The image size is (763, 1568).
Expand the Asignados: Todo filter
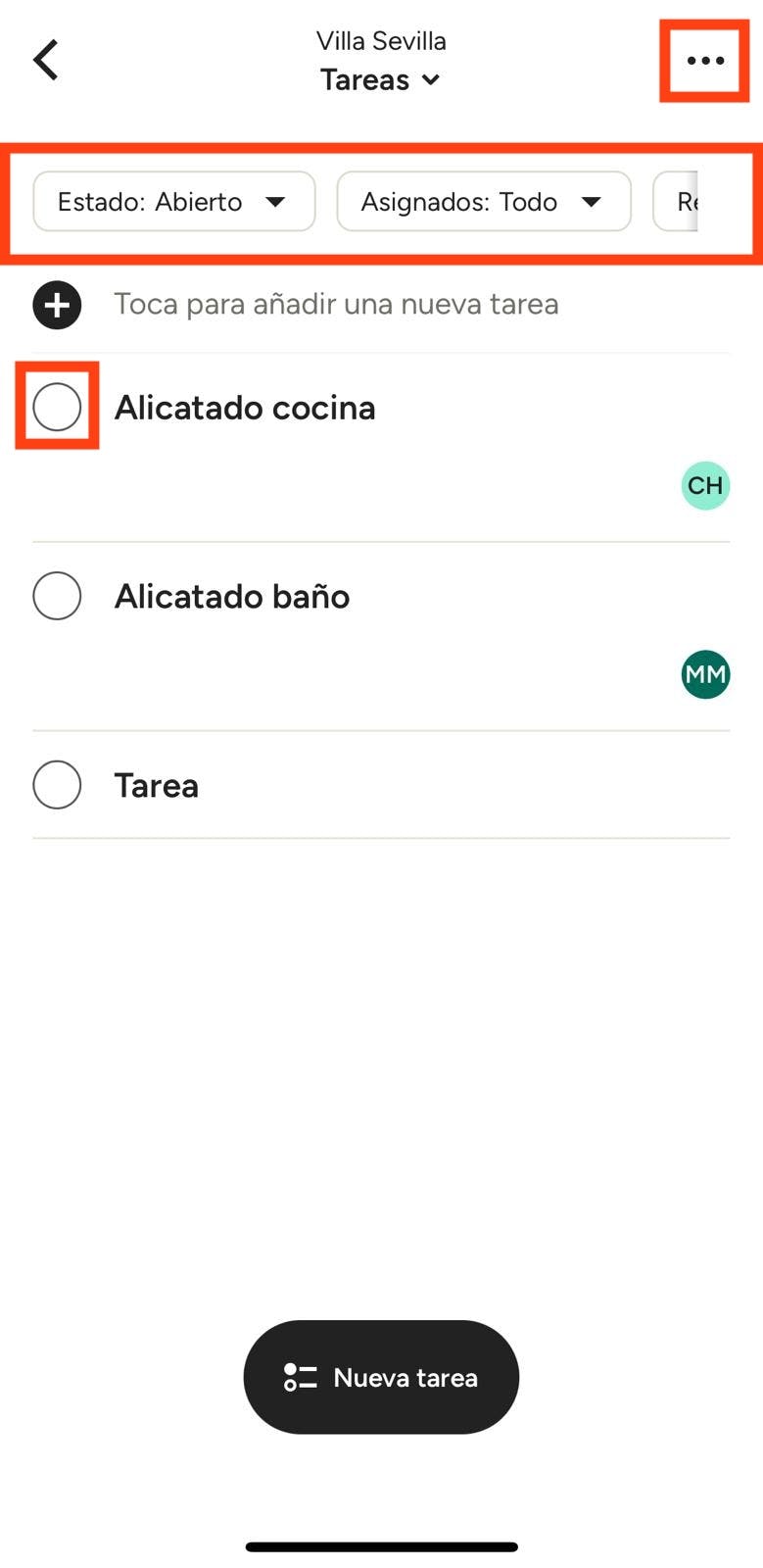click(483, 202)
